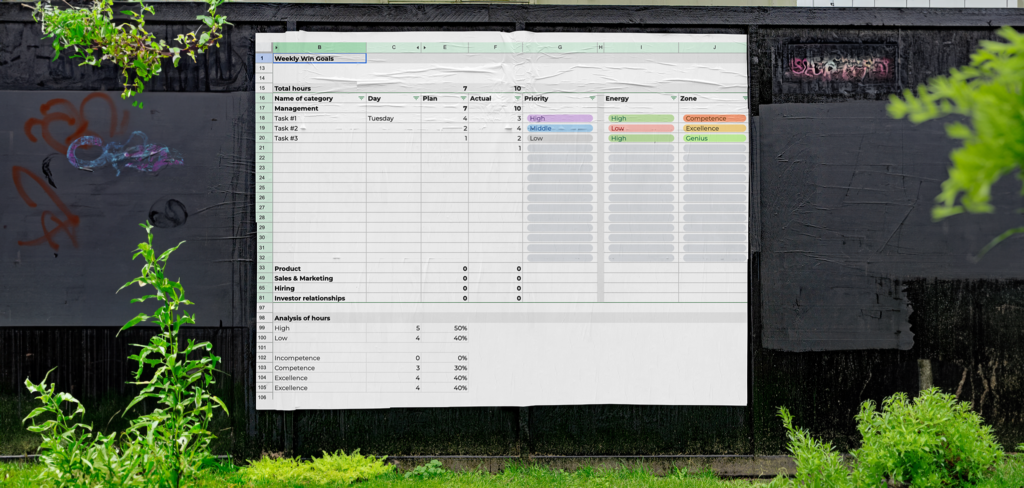Open filter for Day column

click(x=416, y=99)
